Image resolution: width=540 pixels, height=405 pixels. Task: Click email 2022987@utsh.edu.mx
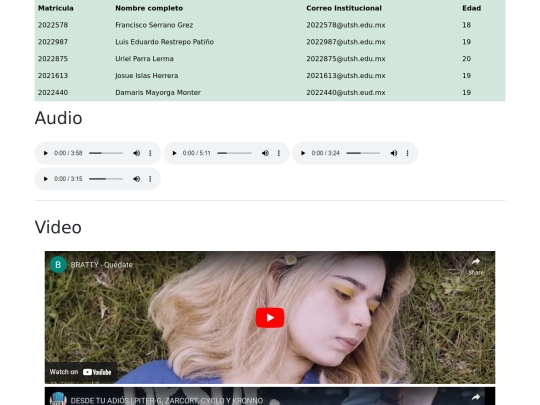tap(346, 42)
